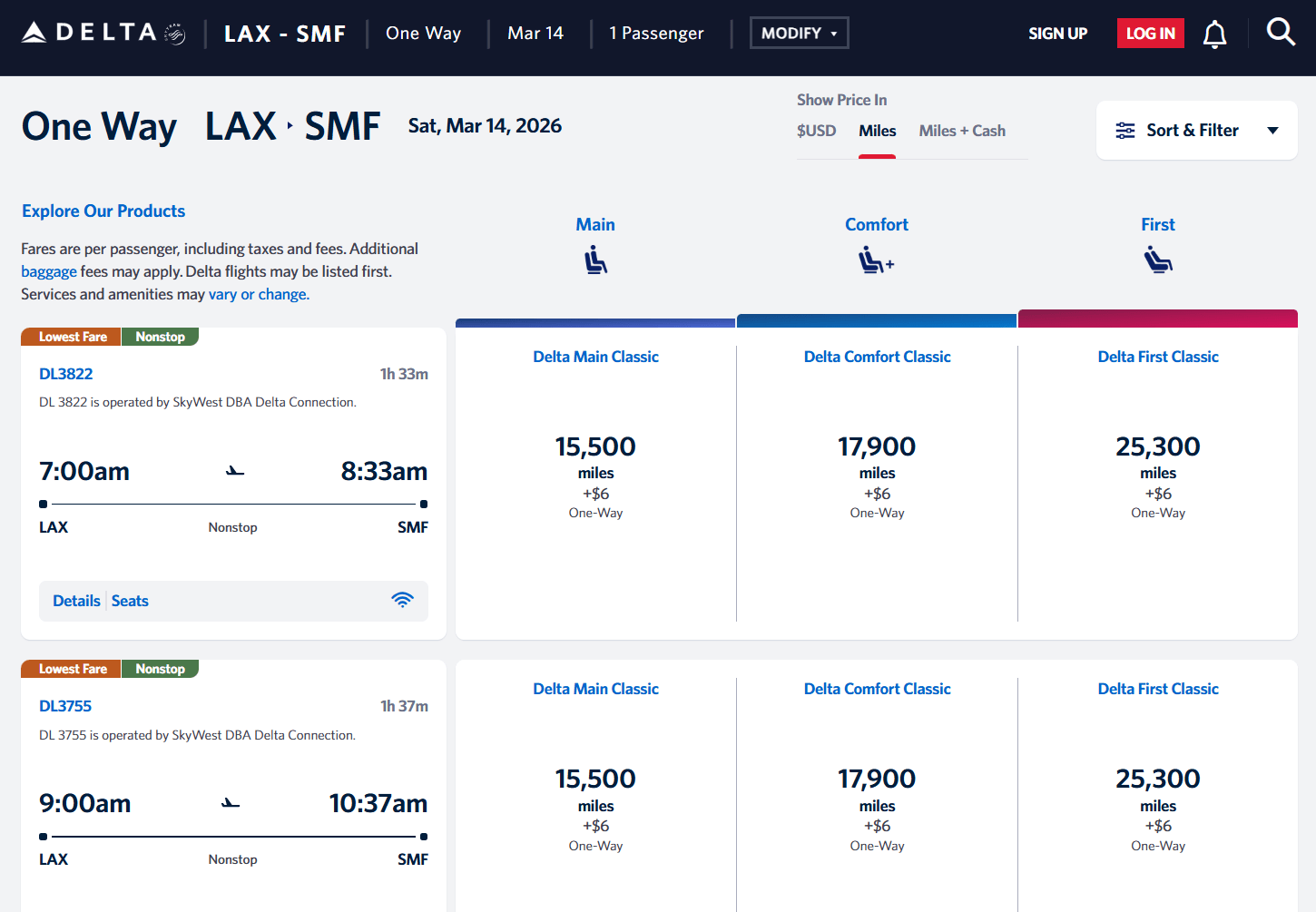Click the Comfort cabin seat icon
1316x912 pixels.
876,261
